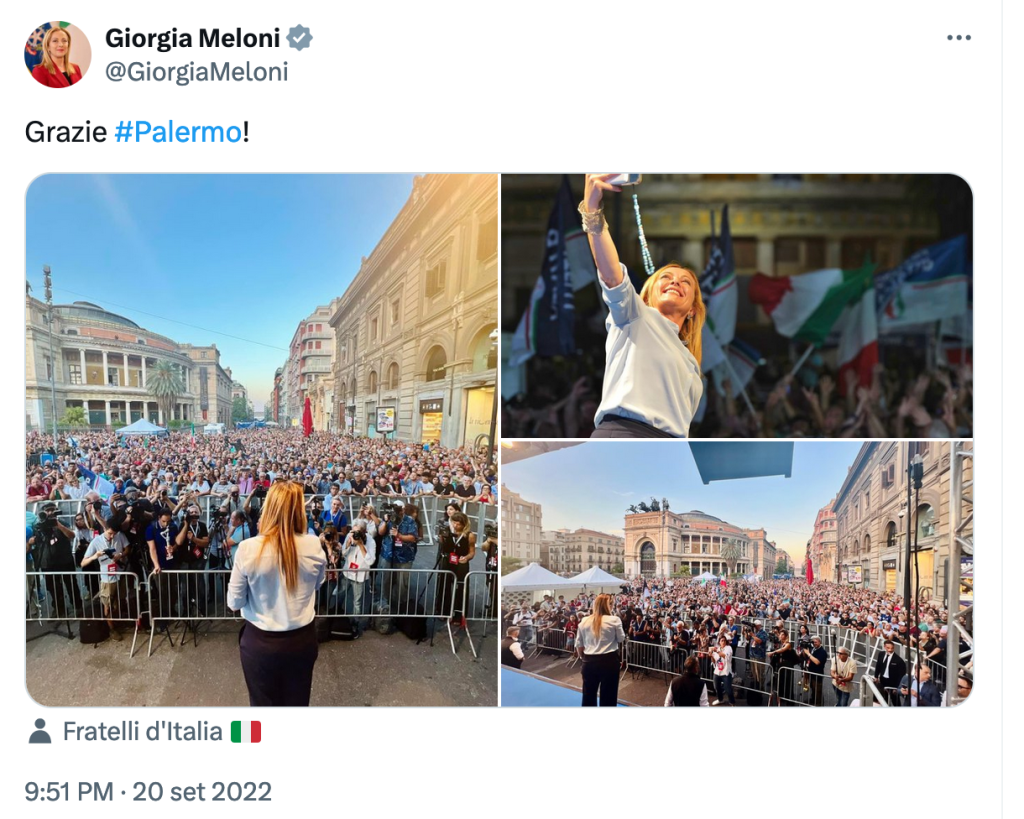The height and width of the screenshot is (819, 1024).
Task: Click the 9:51 PM timestamp
Action: [69, 792]
